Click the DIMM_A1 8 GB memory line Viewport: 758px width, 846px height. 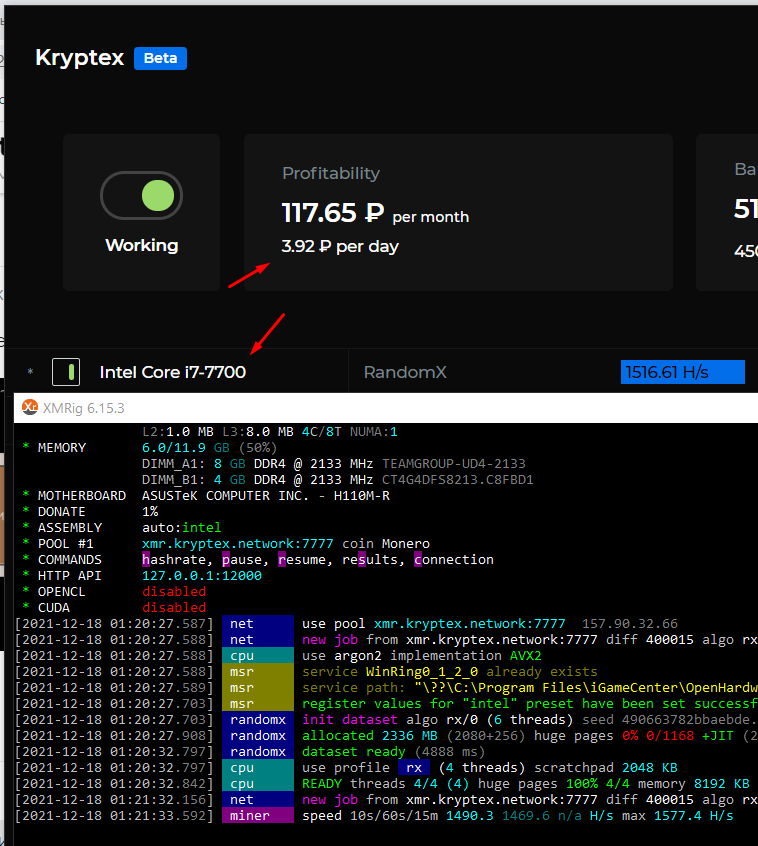(333, 463)
